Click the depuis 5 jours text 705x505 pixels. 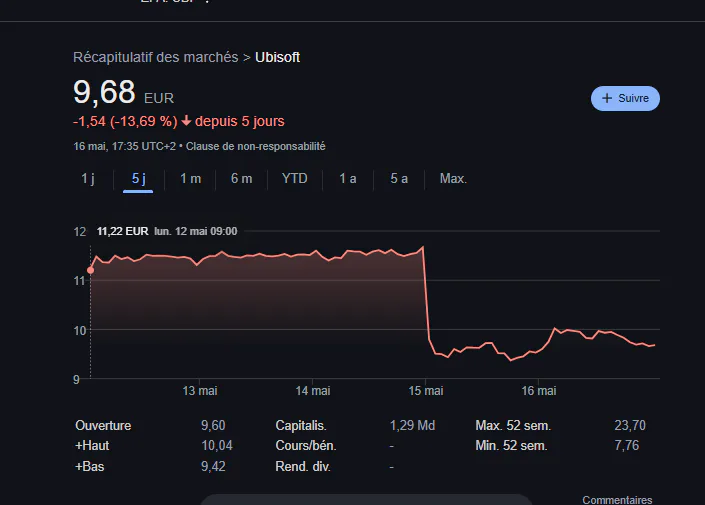point(240,121)
